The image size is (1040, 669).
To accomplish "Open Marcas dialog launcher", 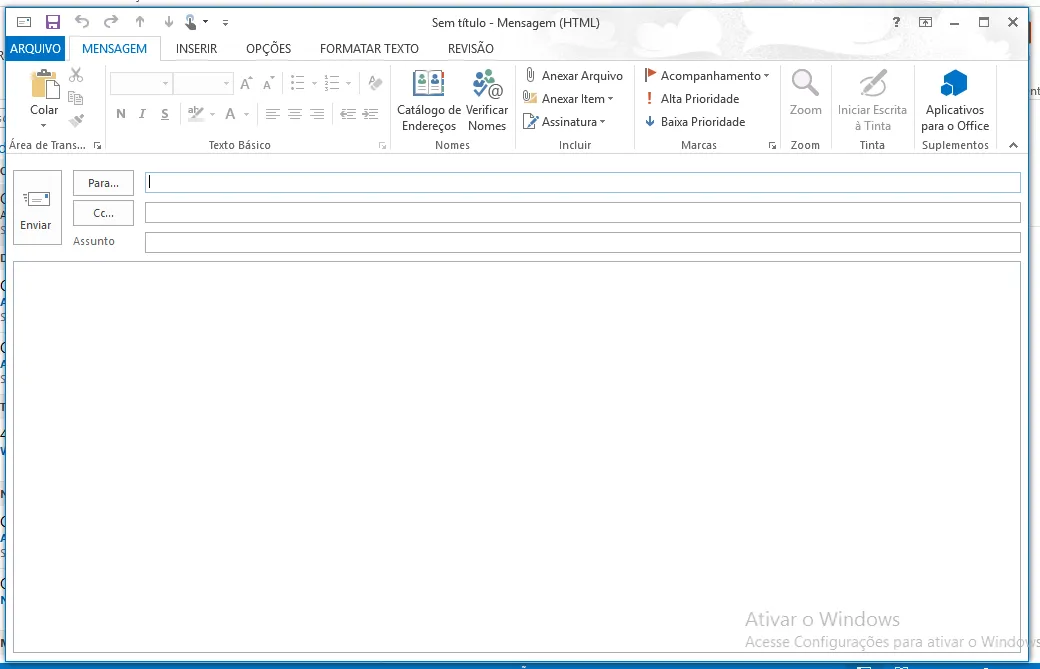I will coord(772,146).
